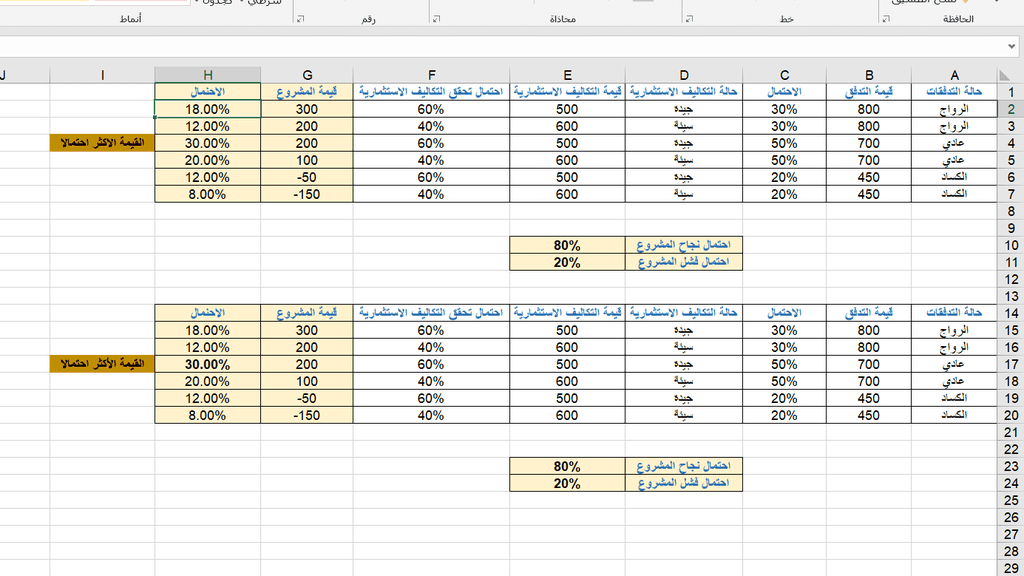Select column D header
1024x576 pixels.
(x=684, y=75)
